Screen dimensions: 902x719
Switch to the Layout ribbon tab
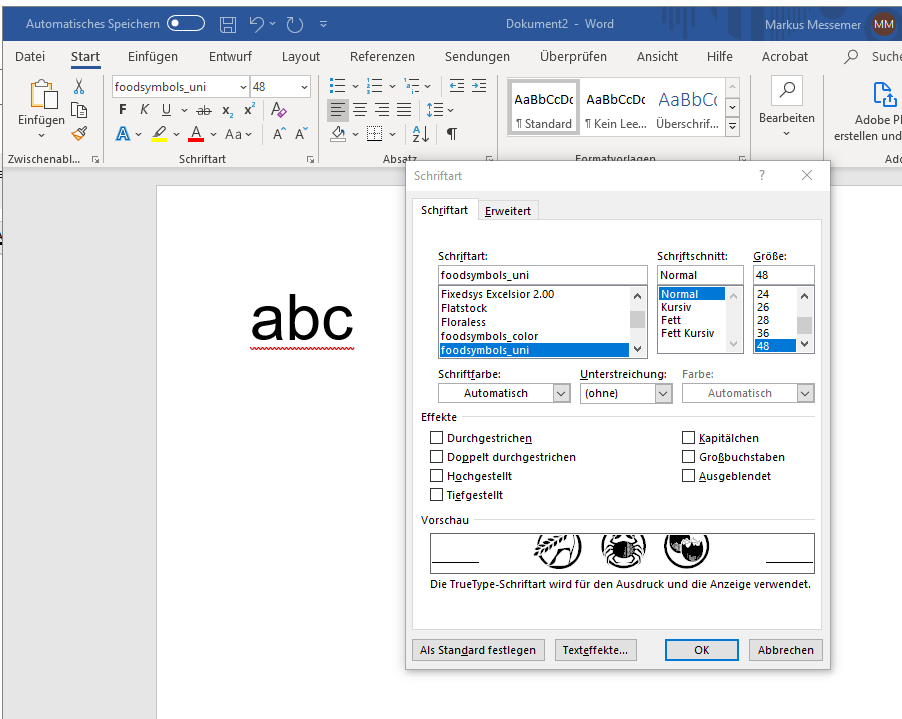click(x=300, y=56)
